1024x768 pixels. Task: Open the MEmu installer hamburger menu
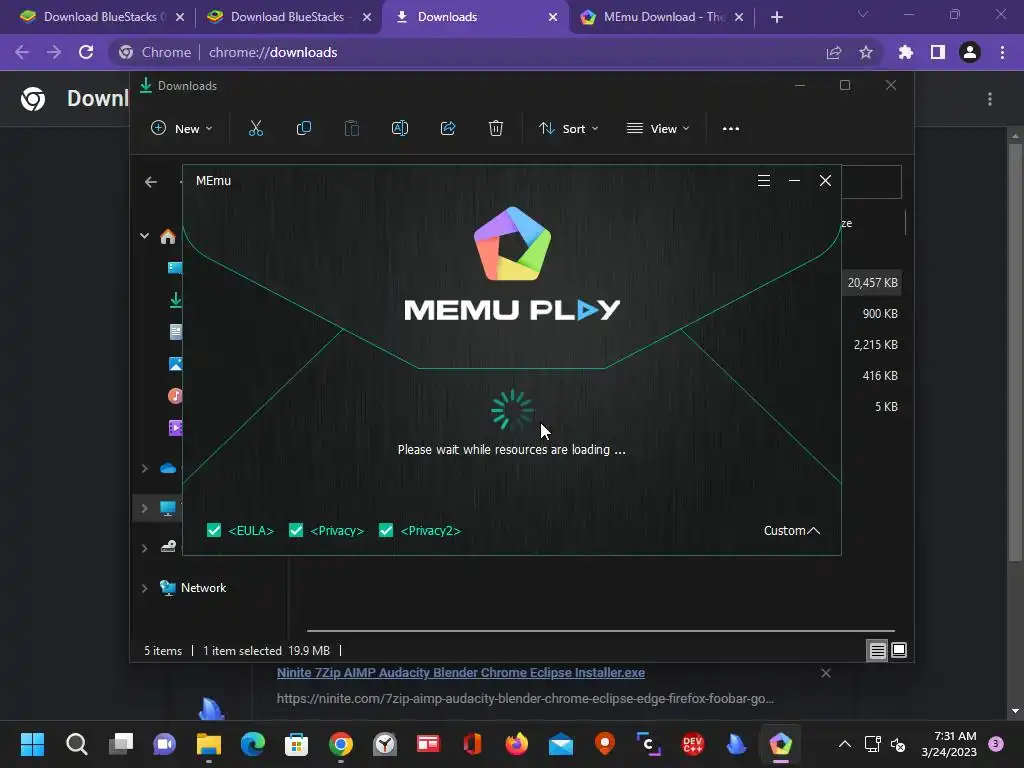point(763,181)
